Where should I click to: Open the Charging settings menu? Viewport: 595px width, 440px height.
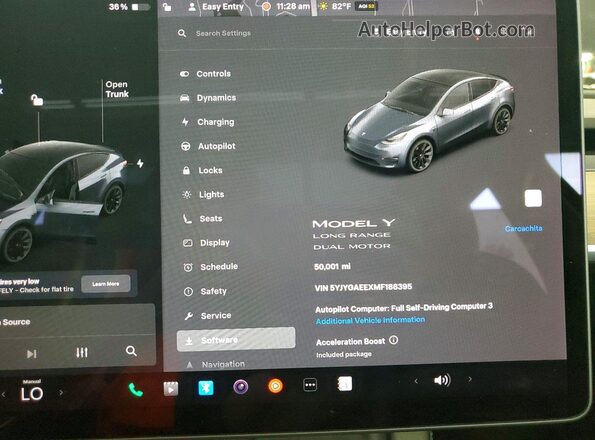coord(208,122)
